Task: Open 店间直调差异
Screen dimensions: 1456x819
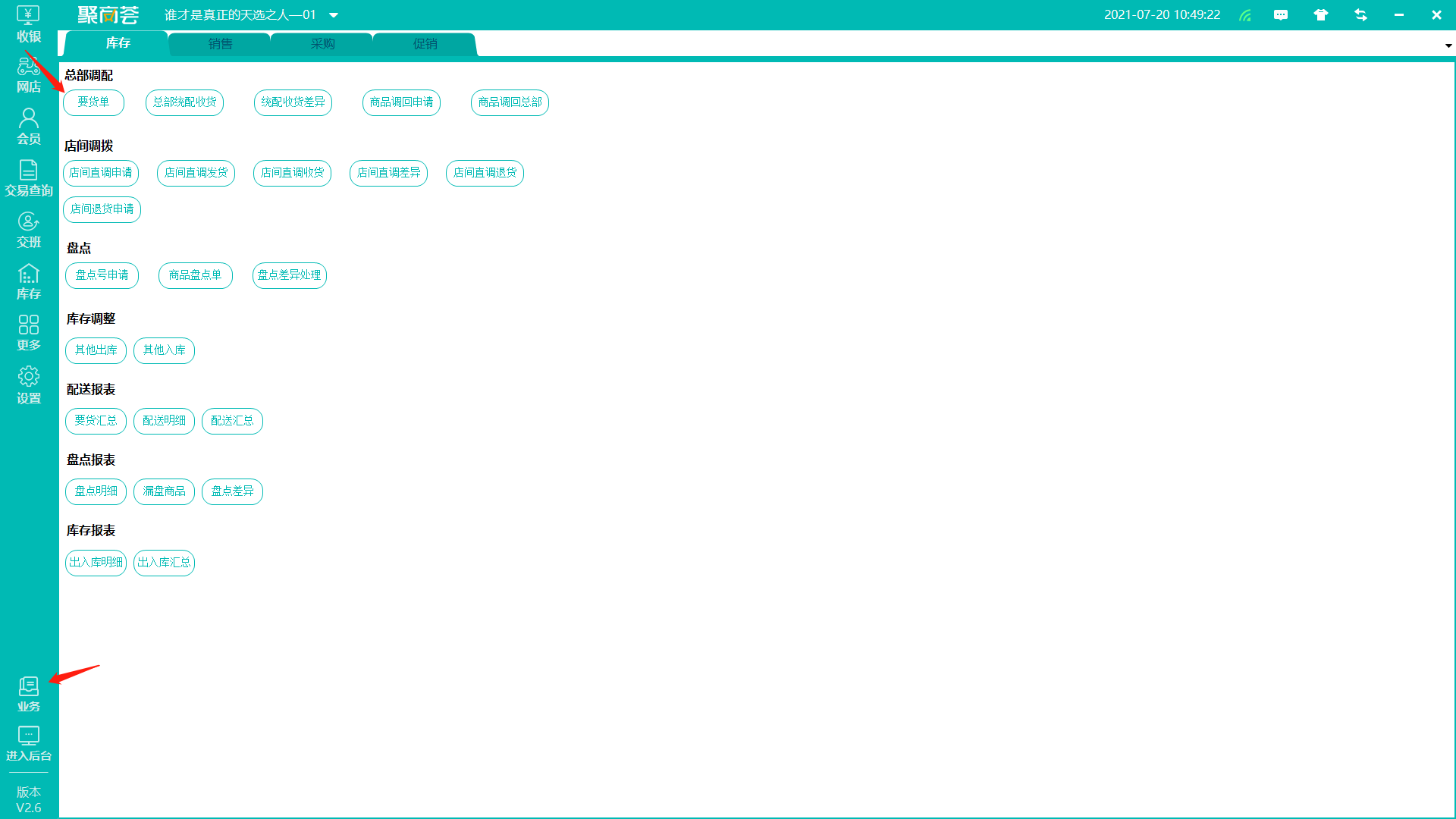Action: [x=388, y=173]
